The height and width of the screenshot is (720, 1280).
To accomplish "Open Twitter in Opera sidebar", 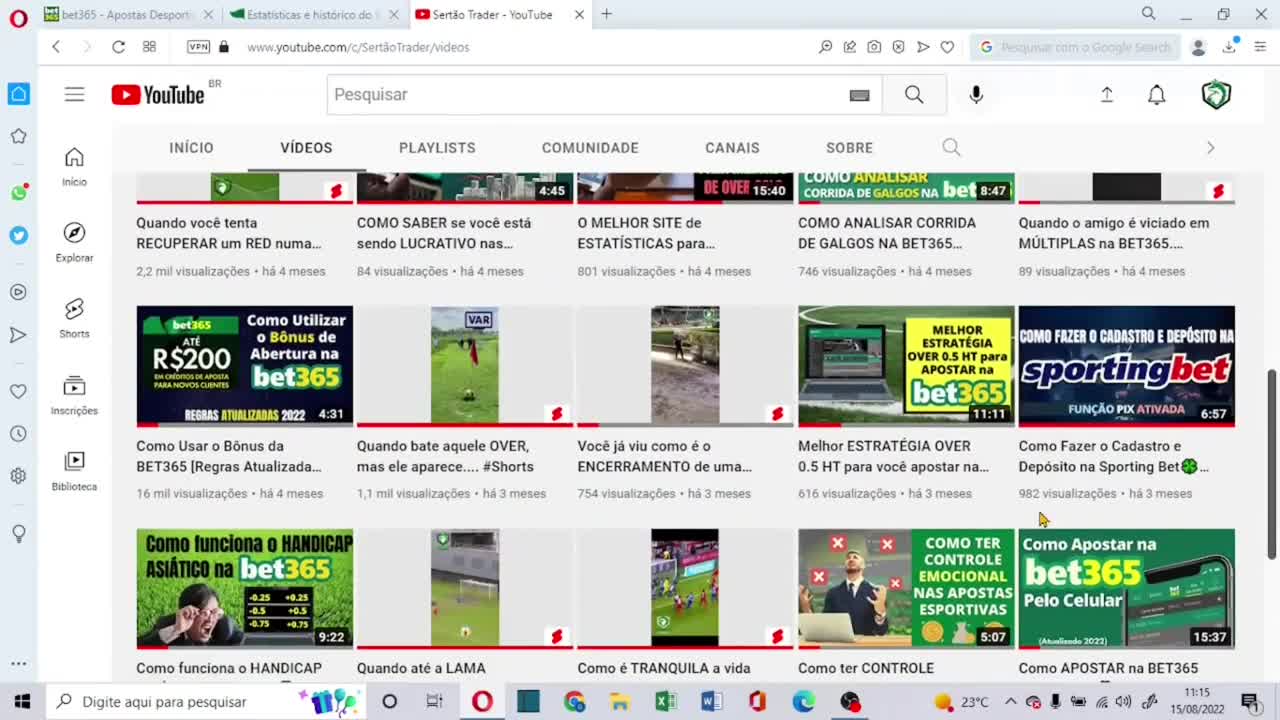I will click(18, 235).
